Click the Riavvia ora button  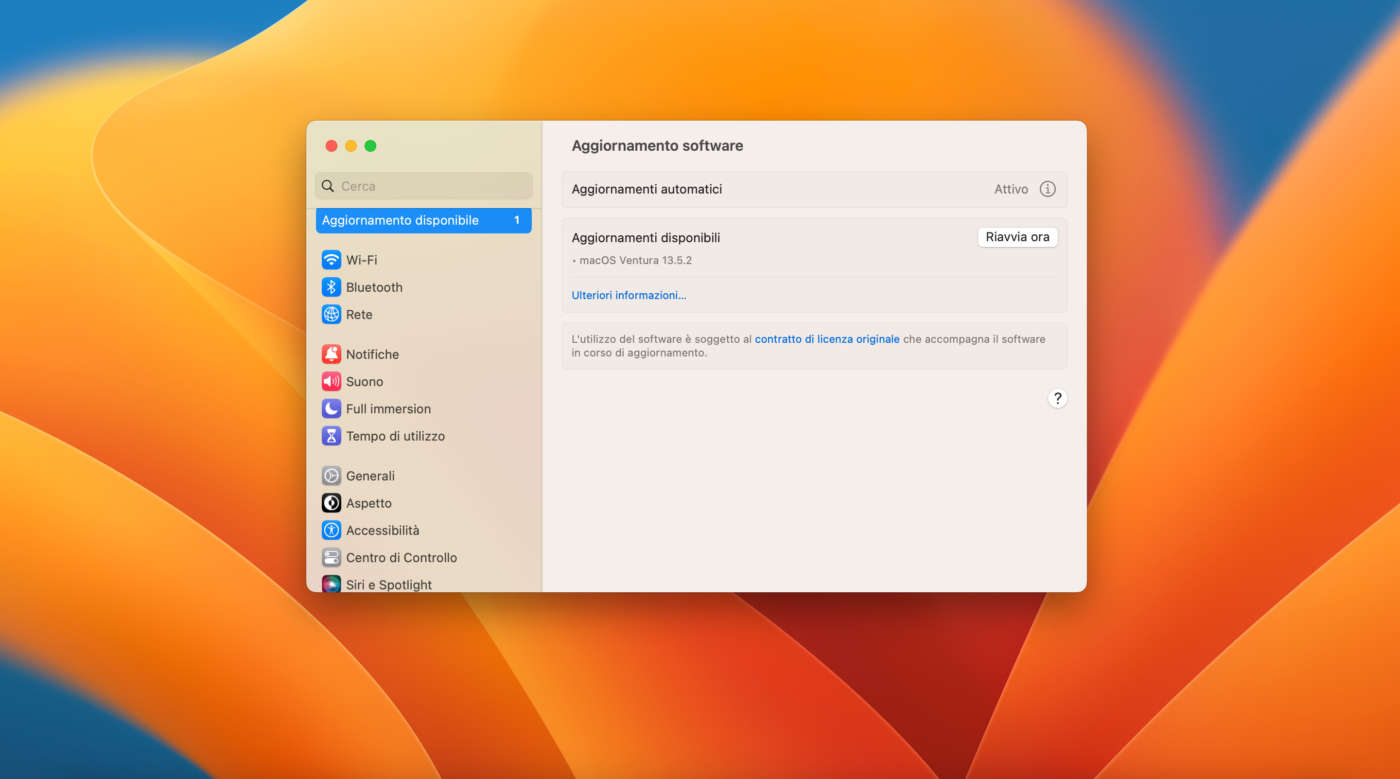(x=1017, y=237)
